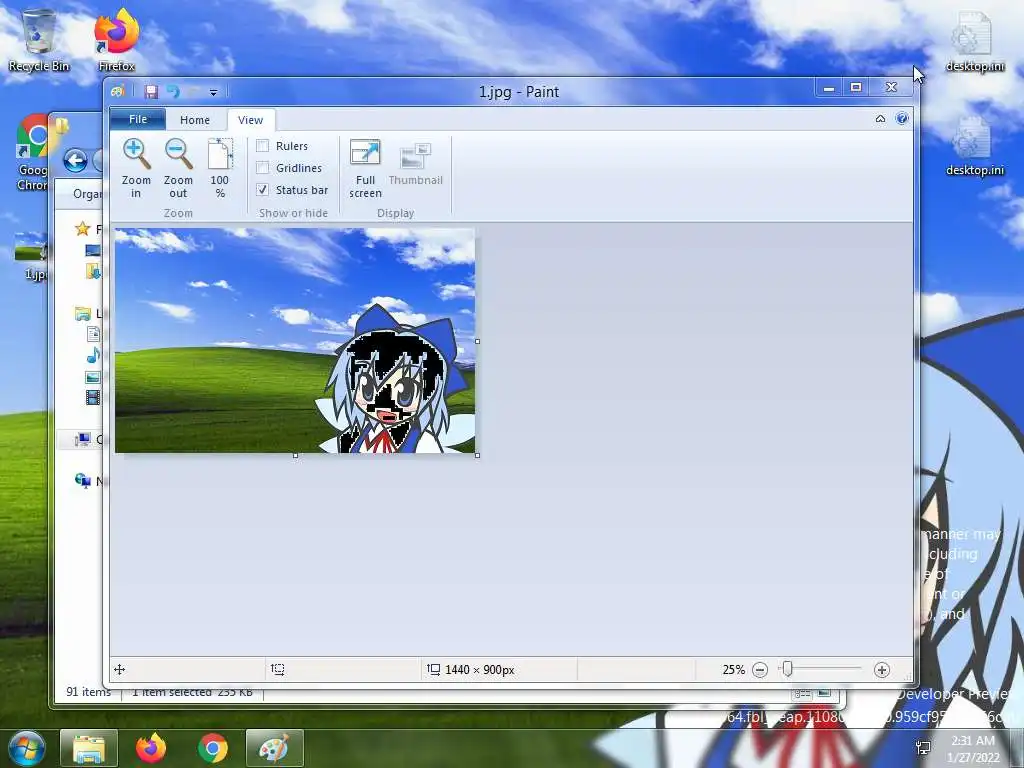Select the Firefox desktop shortcut
Screen dimensions: 1024x768
pyautogui.click(x=116, y=40)
